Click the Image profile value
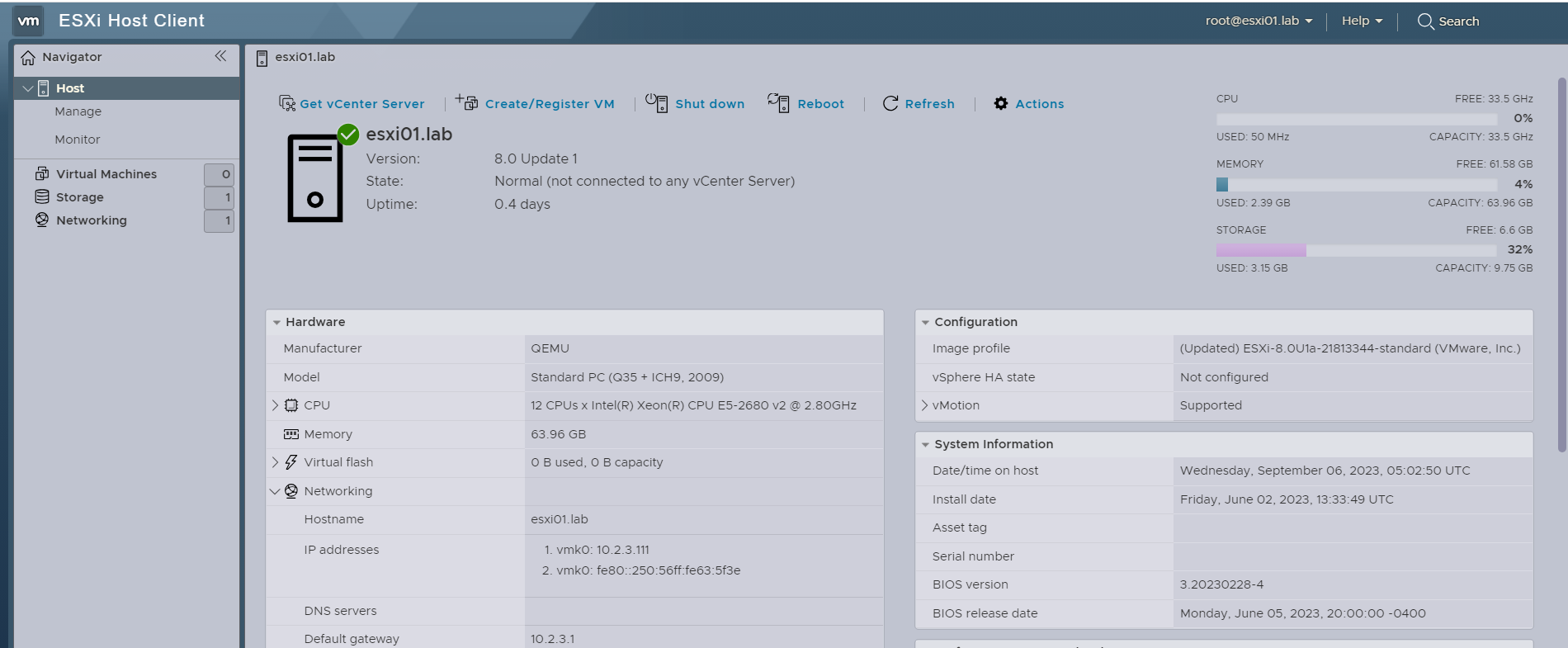The width and height of the screenshot is (1568, 648). 1350,348
